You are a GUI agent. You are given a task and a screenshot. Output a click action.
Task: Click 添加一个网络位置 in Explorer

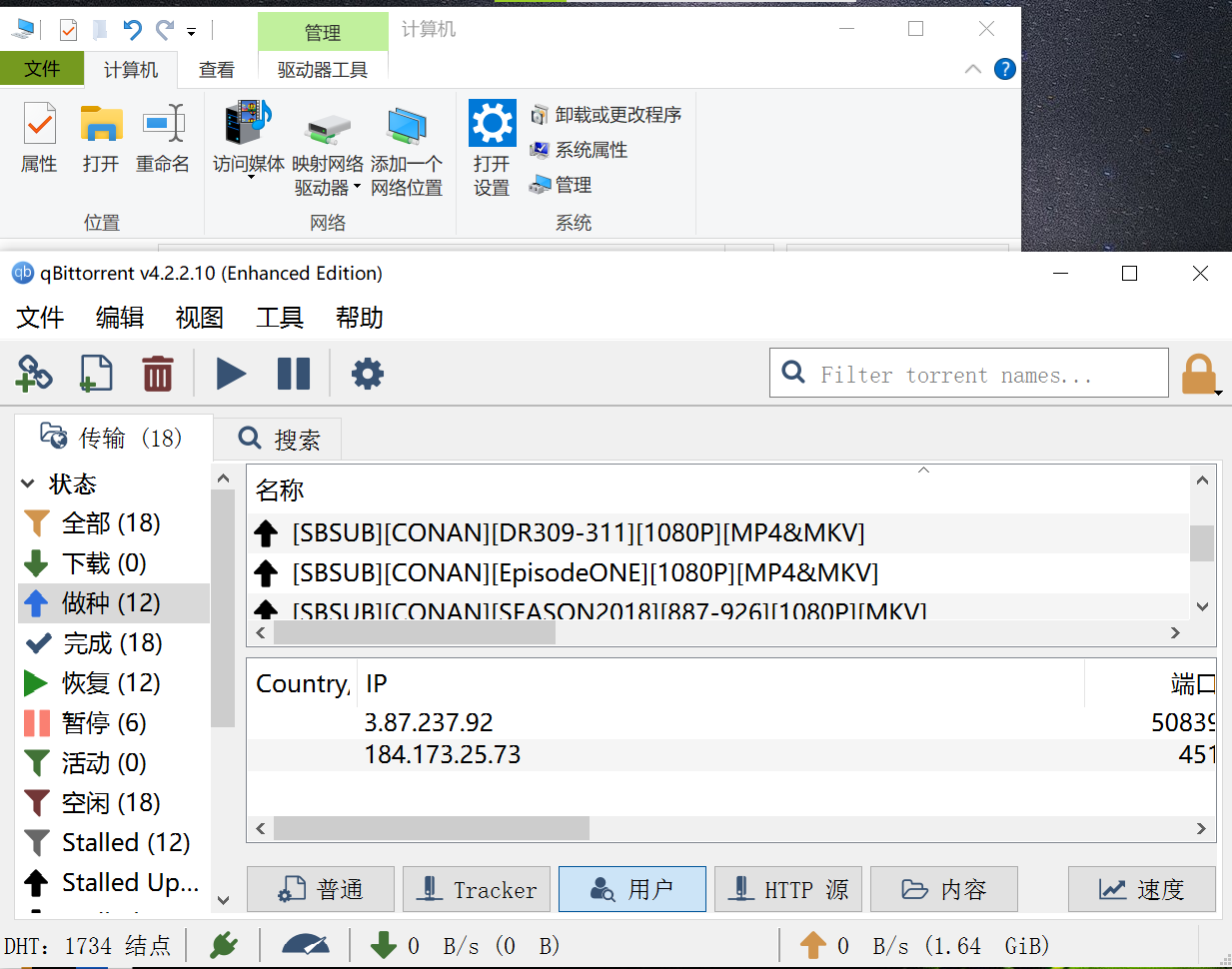[x=407, y=150]
